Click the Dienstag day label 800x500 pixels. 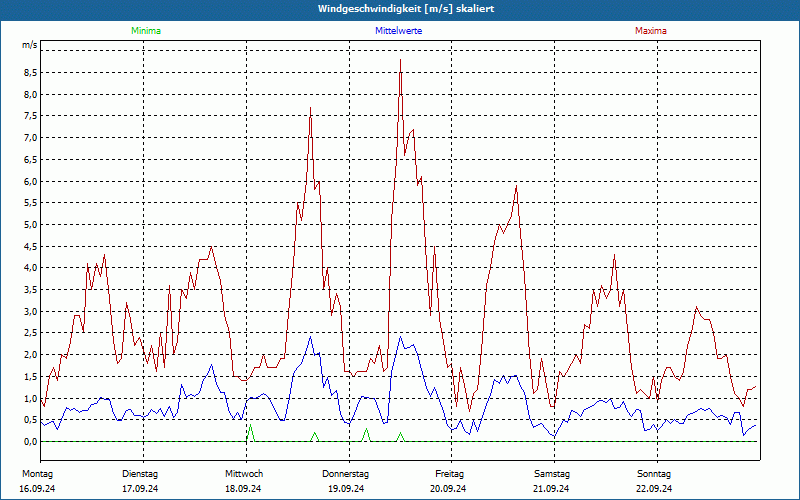pyautogui.click(x=140, y=474)
